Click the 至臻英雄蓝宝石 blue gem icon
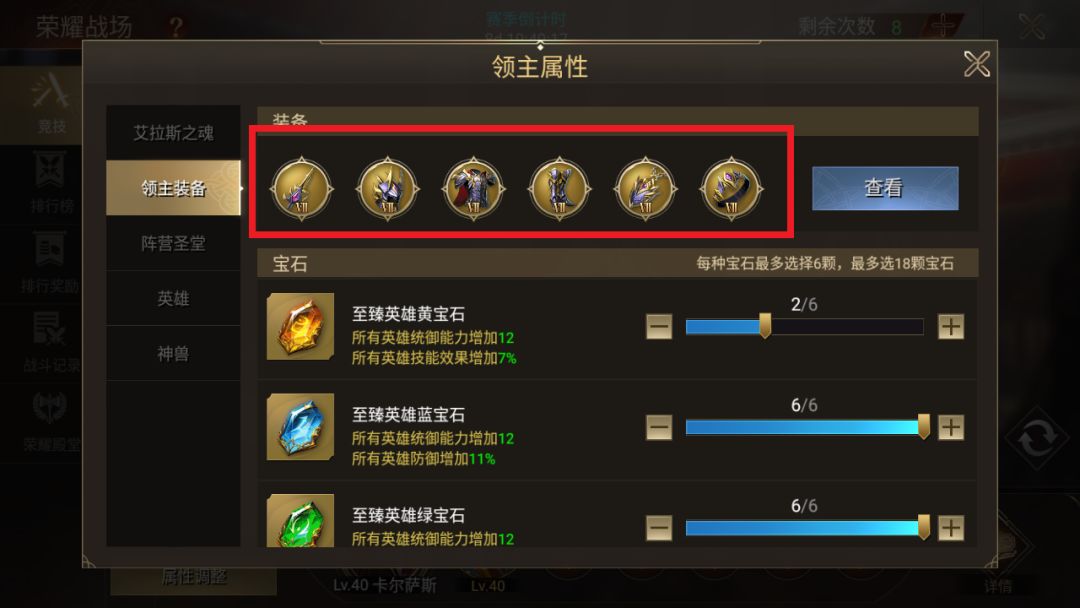Screen dimensions: 1080x608 point(300,427)
